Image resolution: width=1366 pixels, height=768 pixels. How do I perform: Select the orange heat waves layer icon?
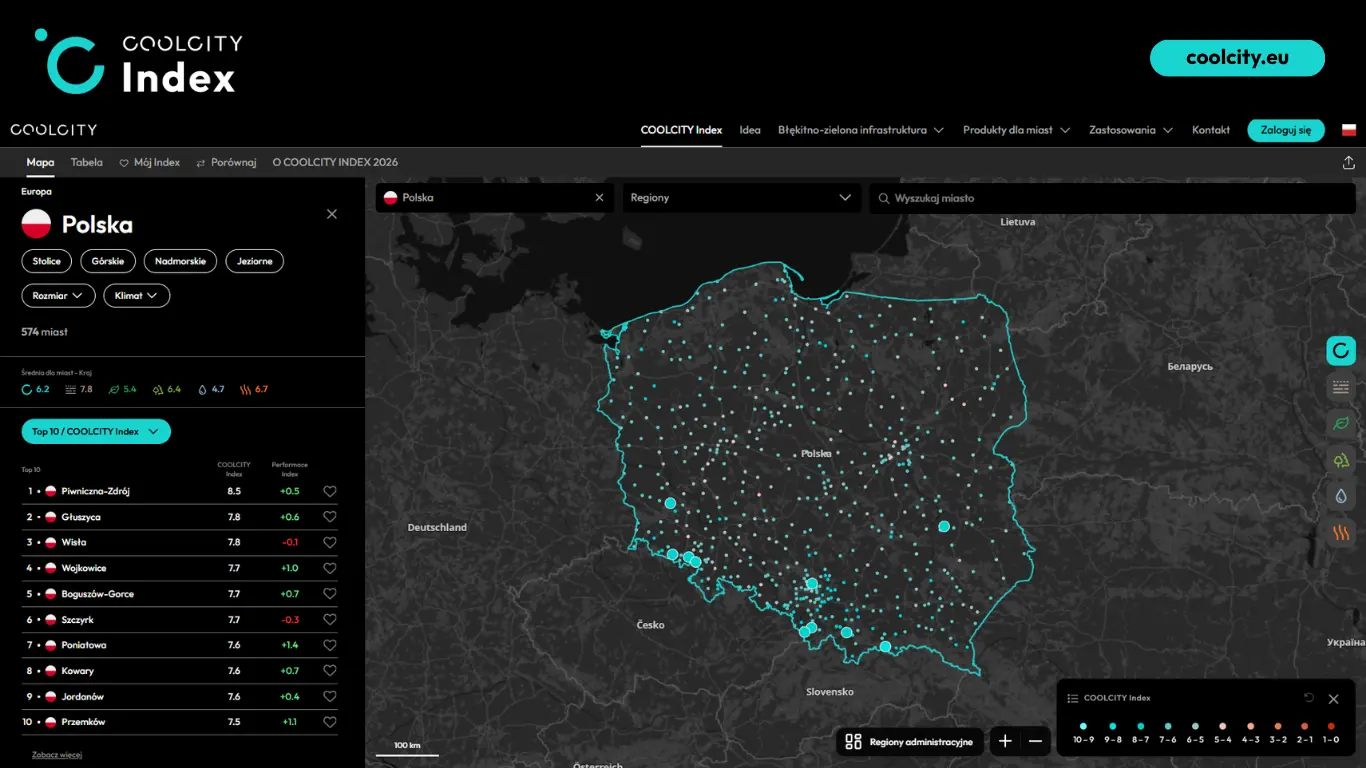pos(1340,533)
